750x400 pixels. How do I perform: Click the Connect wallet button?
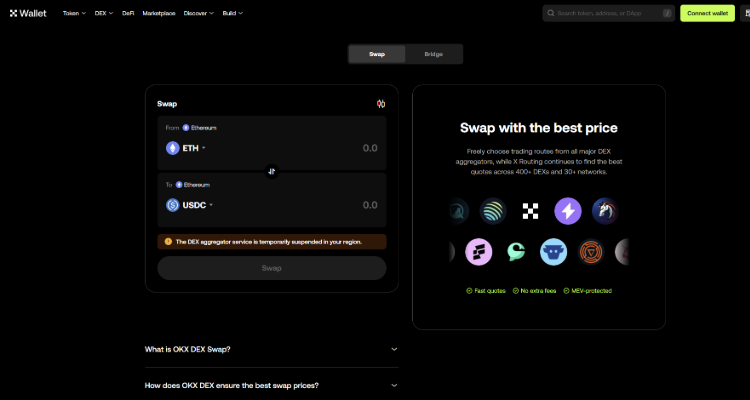click(707, 13)
